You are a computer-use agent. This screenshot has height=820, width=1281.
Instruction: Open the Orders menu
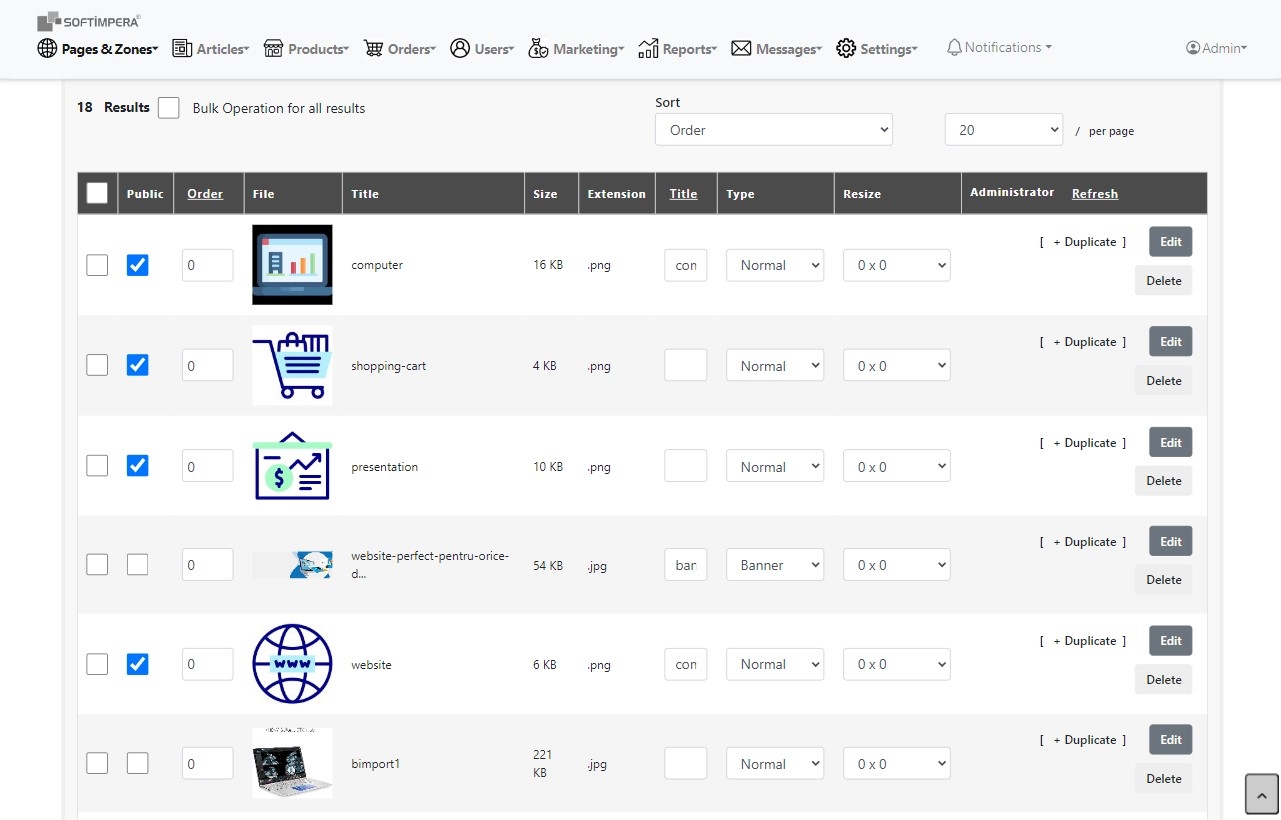point(399,48)
